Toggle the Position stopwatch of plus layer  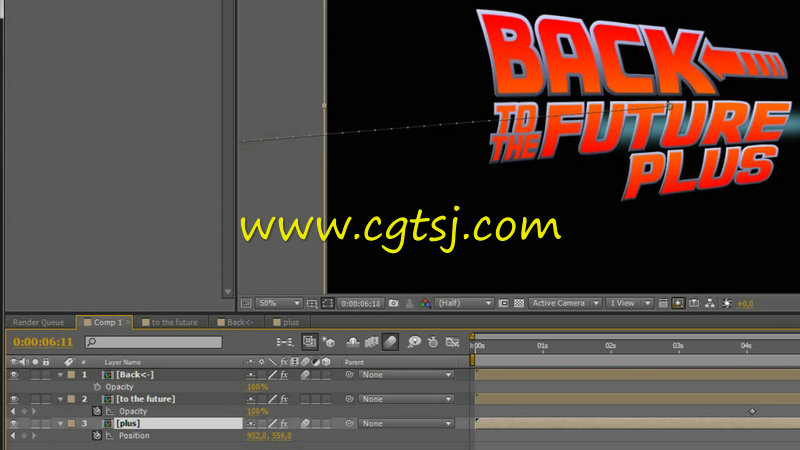(97, 436)
